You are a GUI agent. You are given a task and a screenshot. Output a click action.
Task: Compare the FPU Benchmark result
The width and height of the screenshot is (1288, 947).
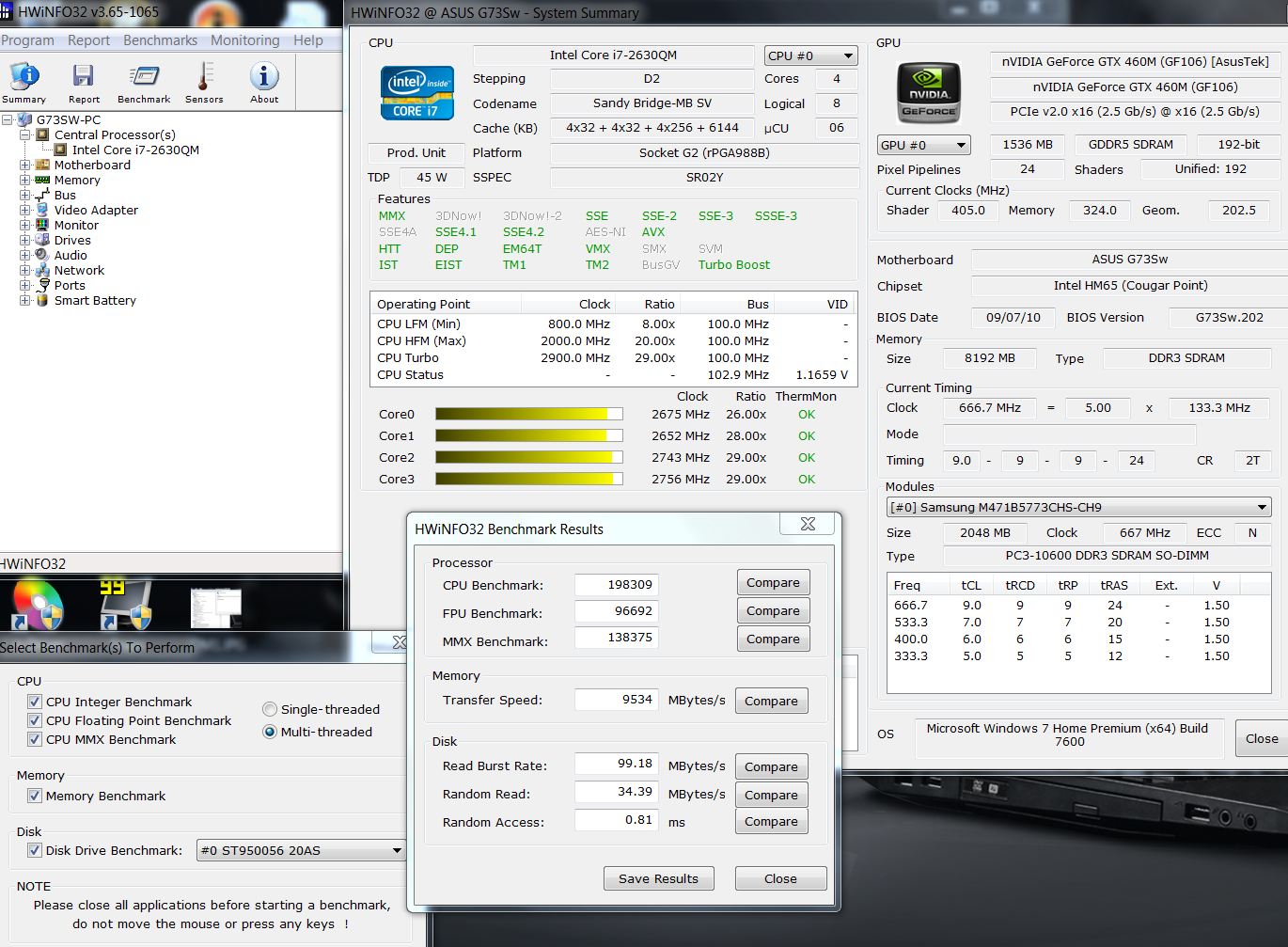coord(773,610)
